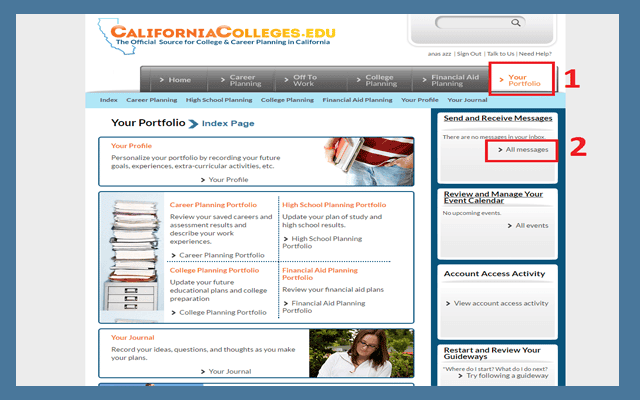Viewport: 640px width, 400px height.
Task: Click the student holding books photo
Action: pyautogui.click(x=369, y=161)
